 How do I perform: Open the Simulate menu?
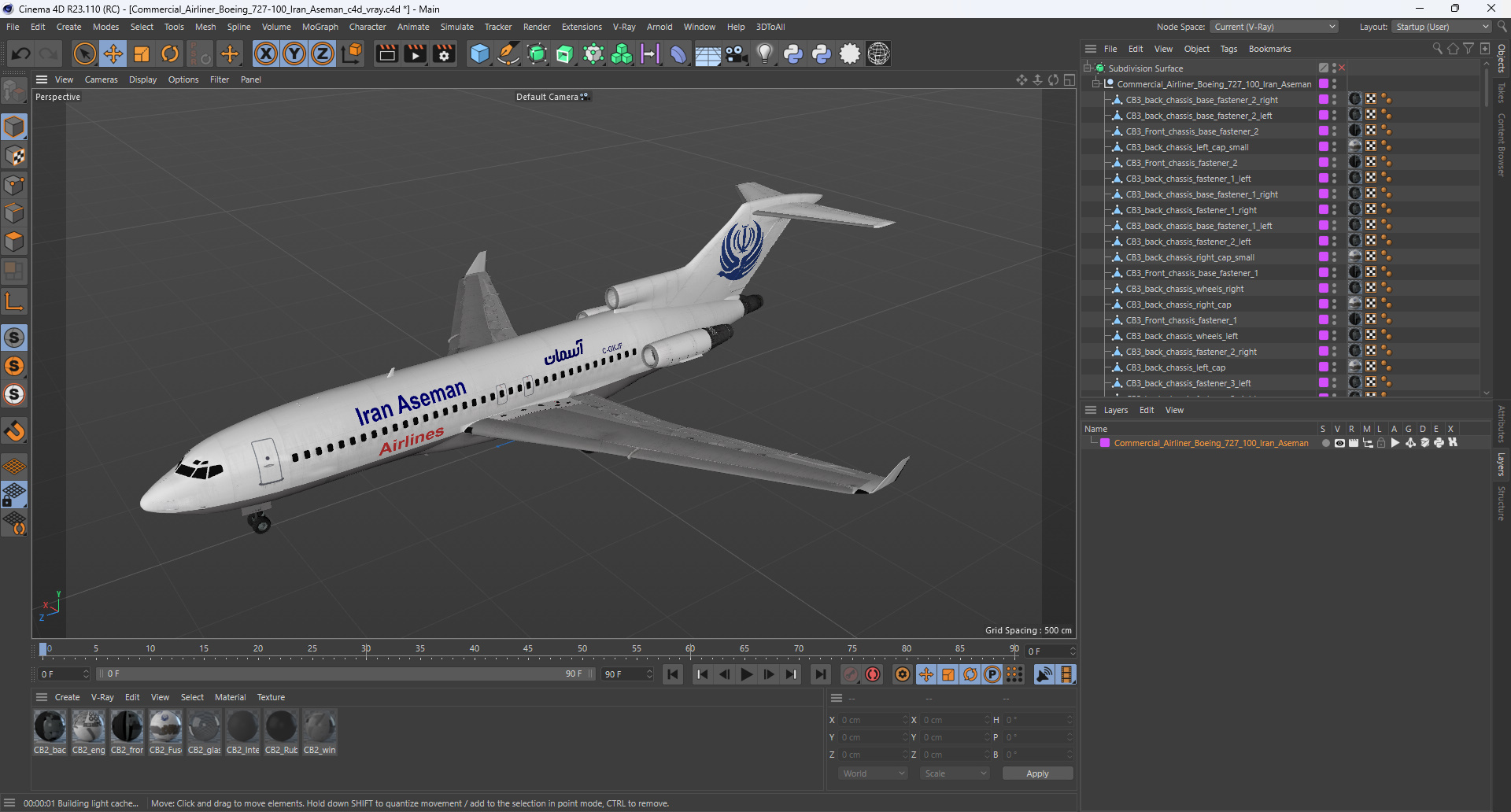click(x=456, y=27)
